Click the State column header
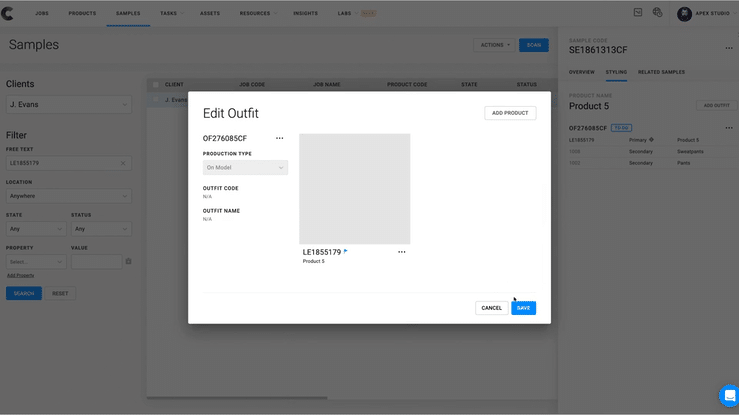Screen dimensions: 739x415 [x=469, y=85]
